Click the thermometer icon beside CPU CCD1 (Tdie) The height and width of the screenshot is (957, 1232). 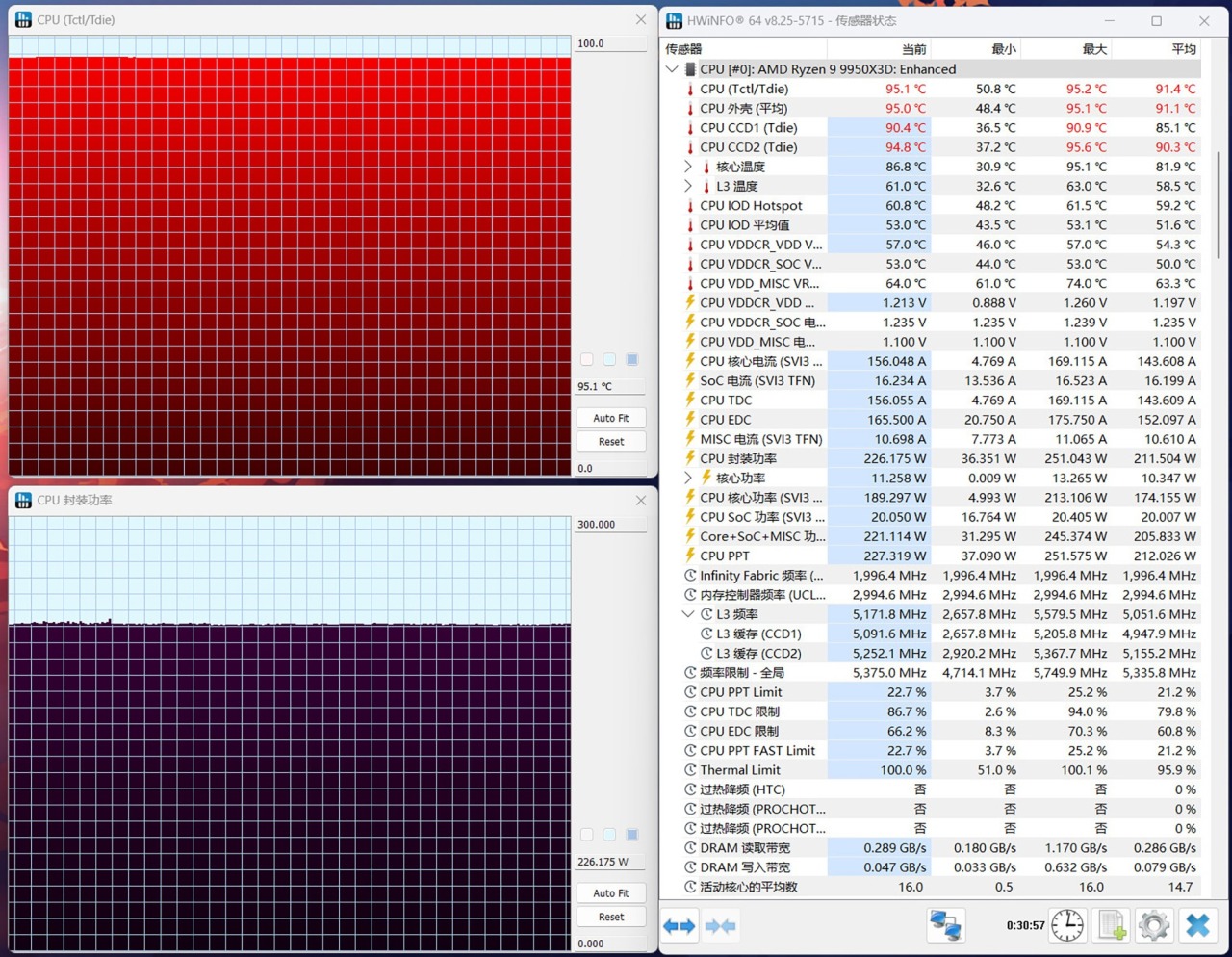(x=689, y=127)
